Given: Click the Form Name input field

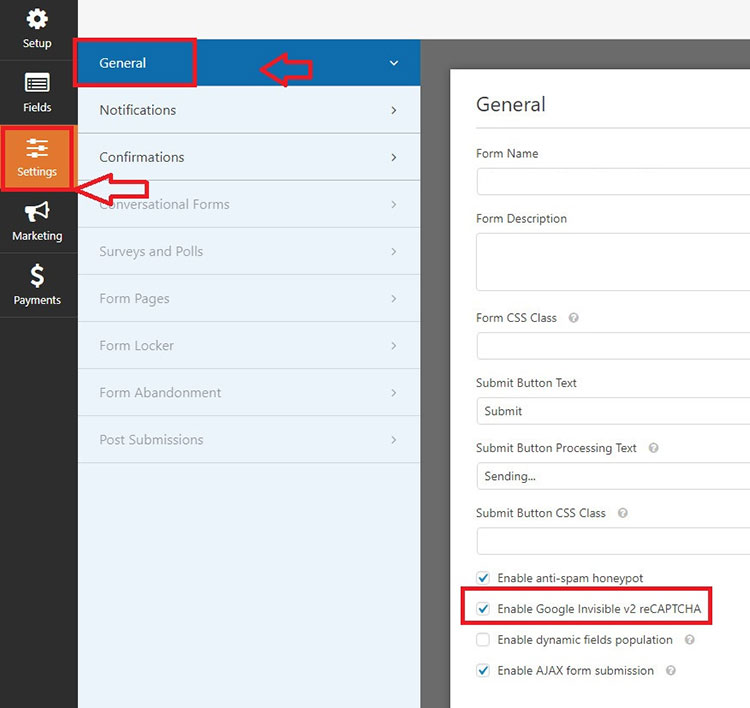Looking at the screenshot, I should (613, 181).
